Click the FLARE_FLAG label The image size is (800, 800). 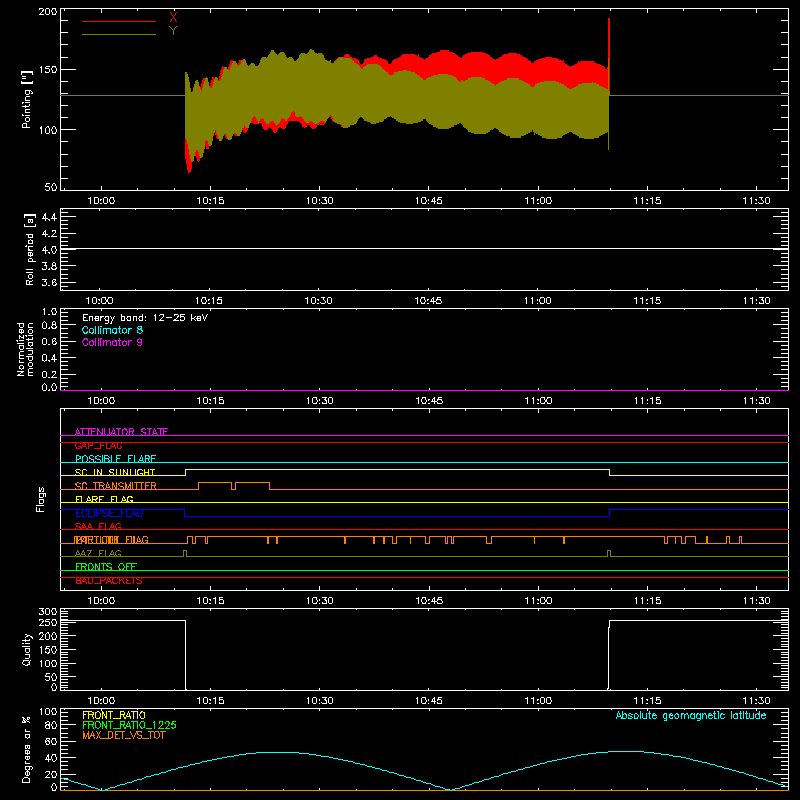pos(104,499)
